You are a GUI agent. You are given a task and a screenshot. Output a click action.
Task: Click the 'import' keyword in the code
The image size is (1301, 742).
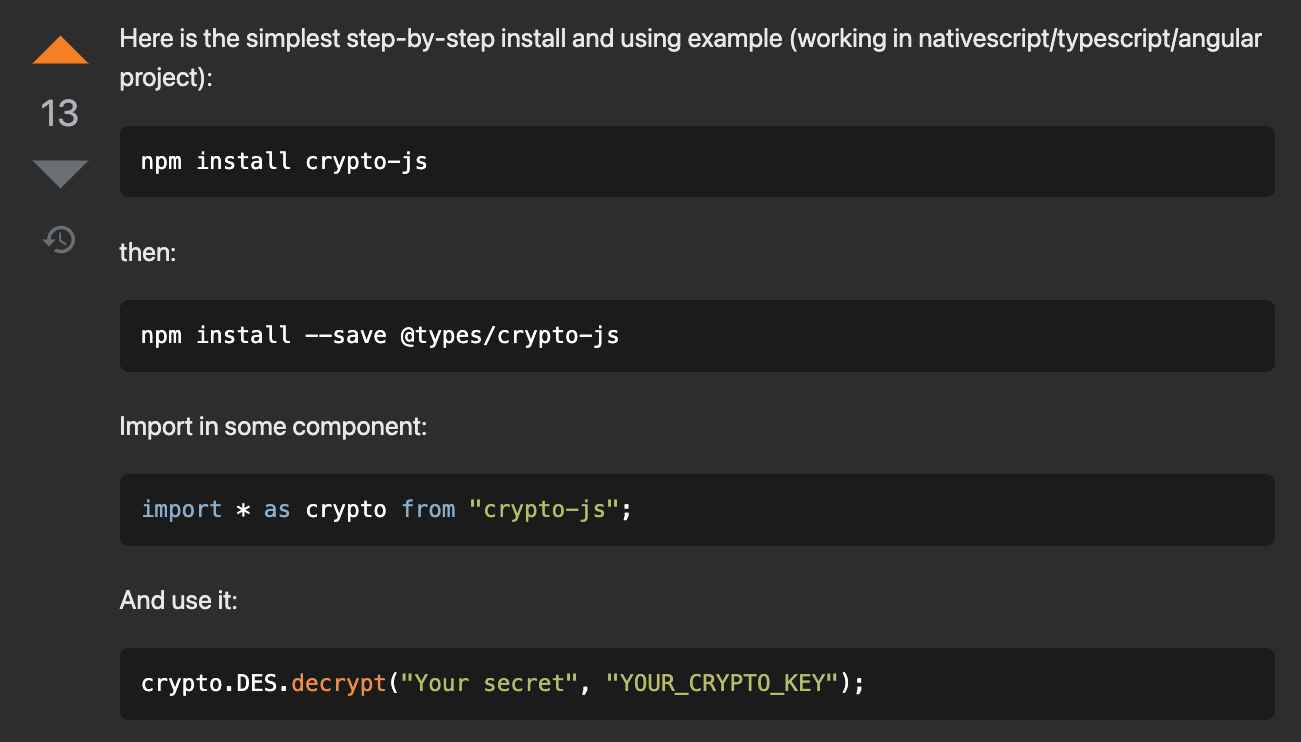coord(182,509)
